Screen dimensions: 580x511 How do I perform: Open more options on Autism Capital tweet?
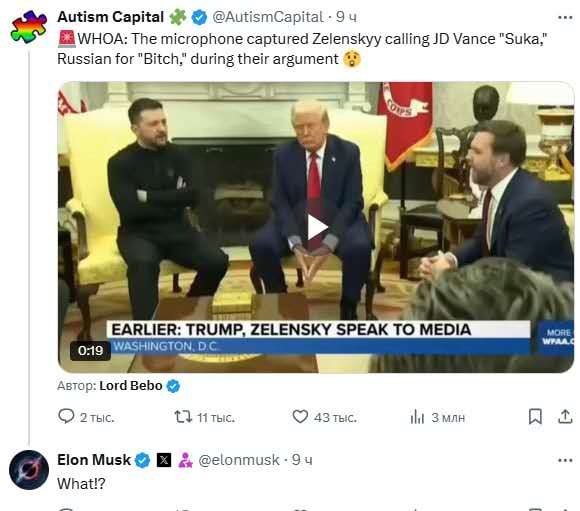tap(565, 17)
